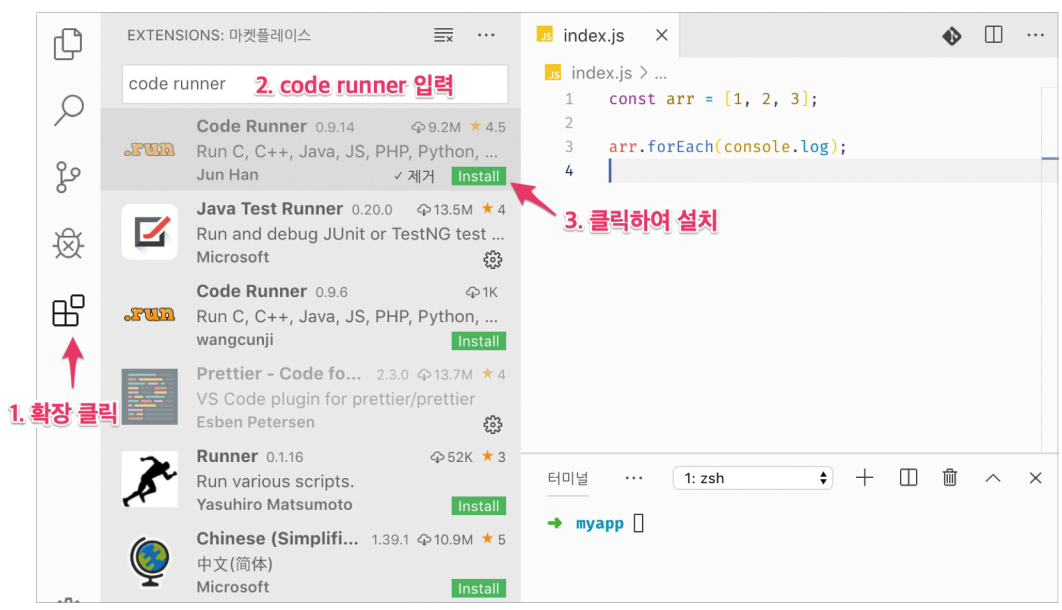
Task: Close the terminal panel
Action: coord(1035,478)
